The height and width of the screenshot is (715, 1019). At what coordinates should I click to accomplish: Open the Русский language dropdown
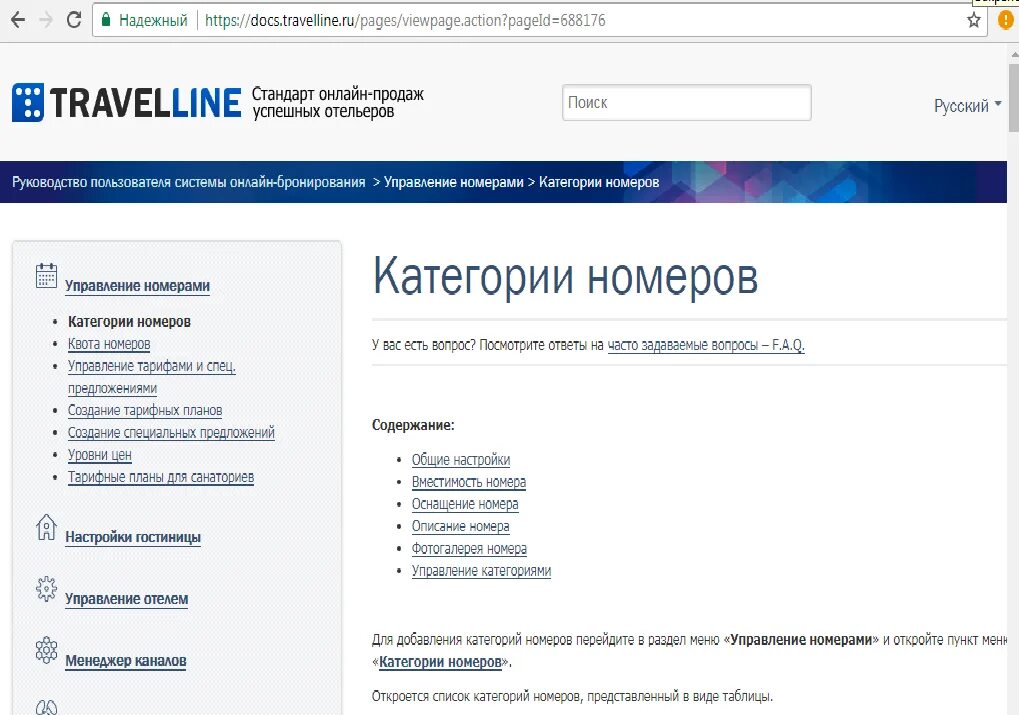pyautogui.click(x=968, y=105)
